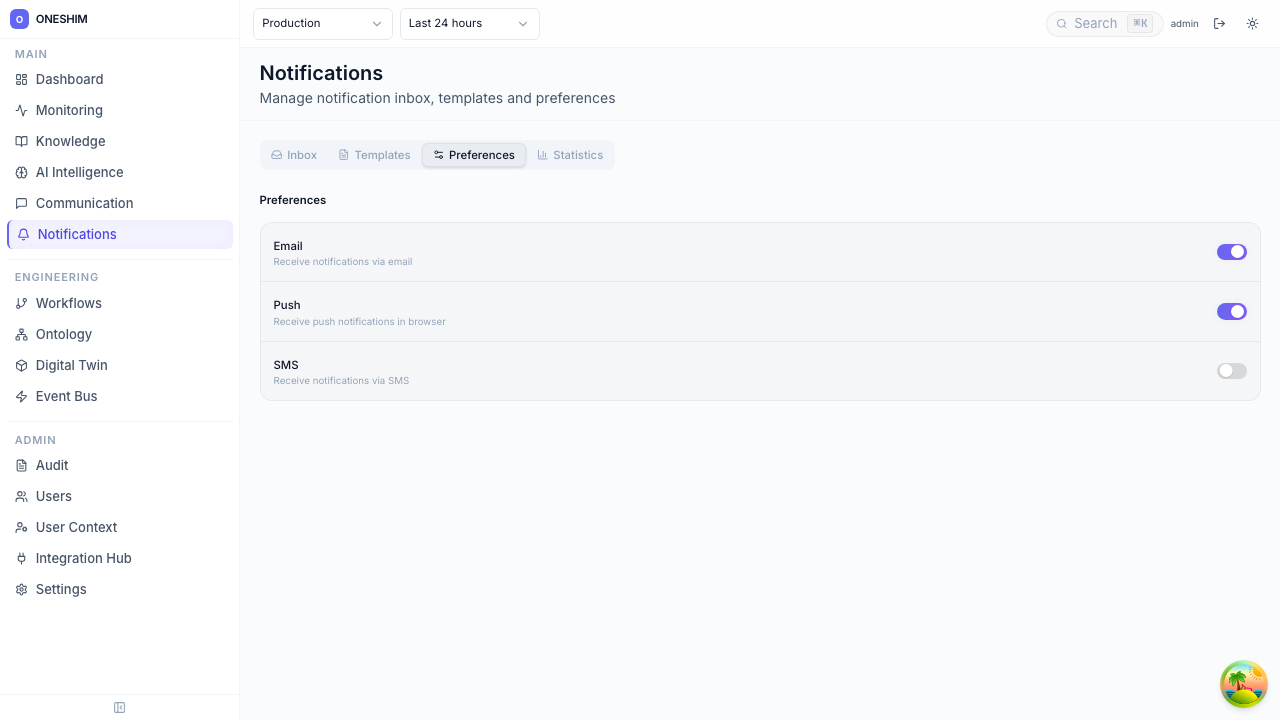Click the Event Bus lightning icon
This screenshot has height=720, width=1280.
(21, 397)
